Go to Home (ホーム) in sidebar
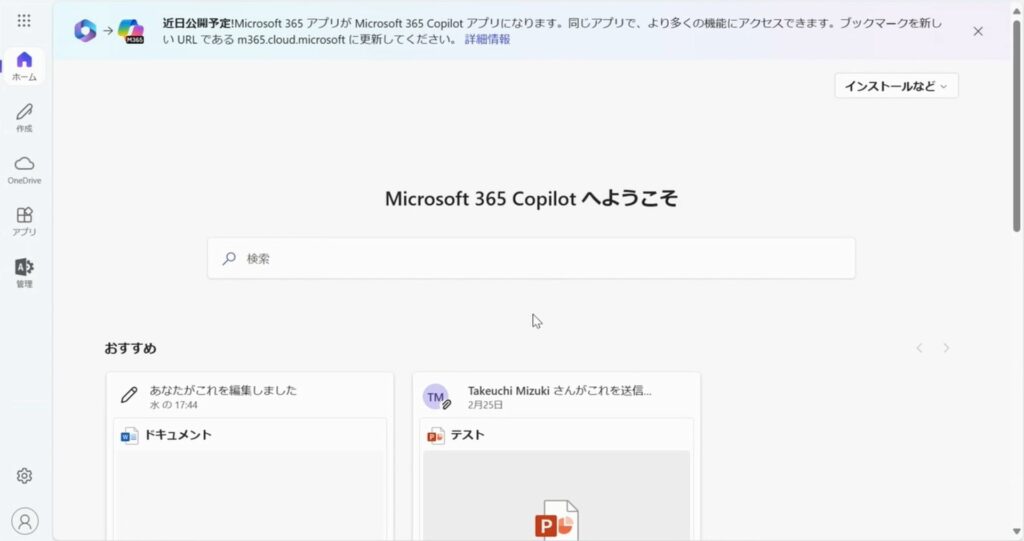Image resolution: width=1024 pixels, height=541 pixels. [24, 66]
